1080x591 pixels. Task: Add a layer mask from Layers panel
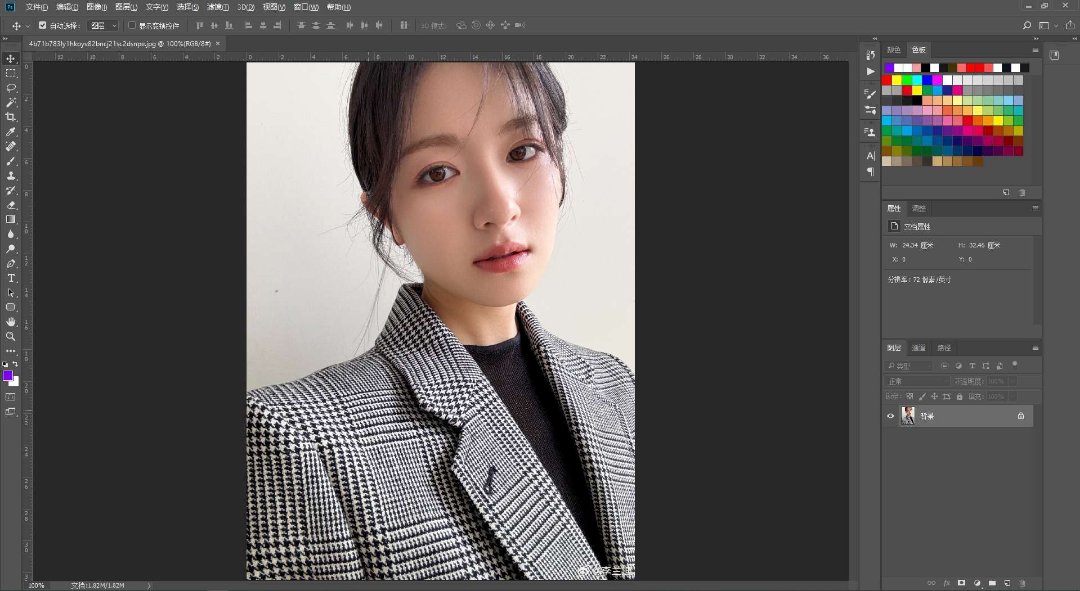click(961, 583)
